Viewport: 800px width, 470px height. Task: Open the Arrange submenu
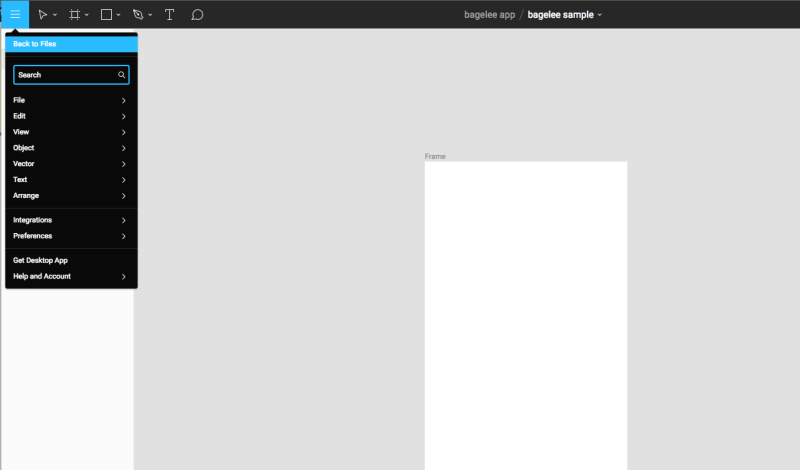click(x=71, y=195)
